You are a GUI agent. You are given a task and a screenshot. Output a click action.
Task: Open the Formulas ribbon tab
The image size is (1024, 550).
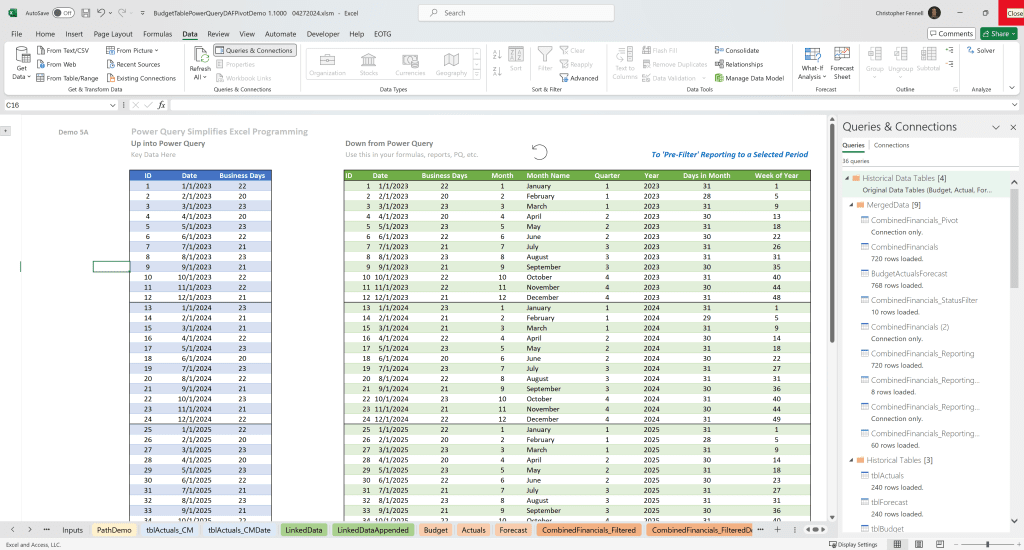tap(157, 33)
